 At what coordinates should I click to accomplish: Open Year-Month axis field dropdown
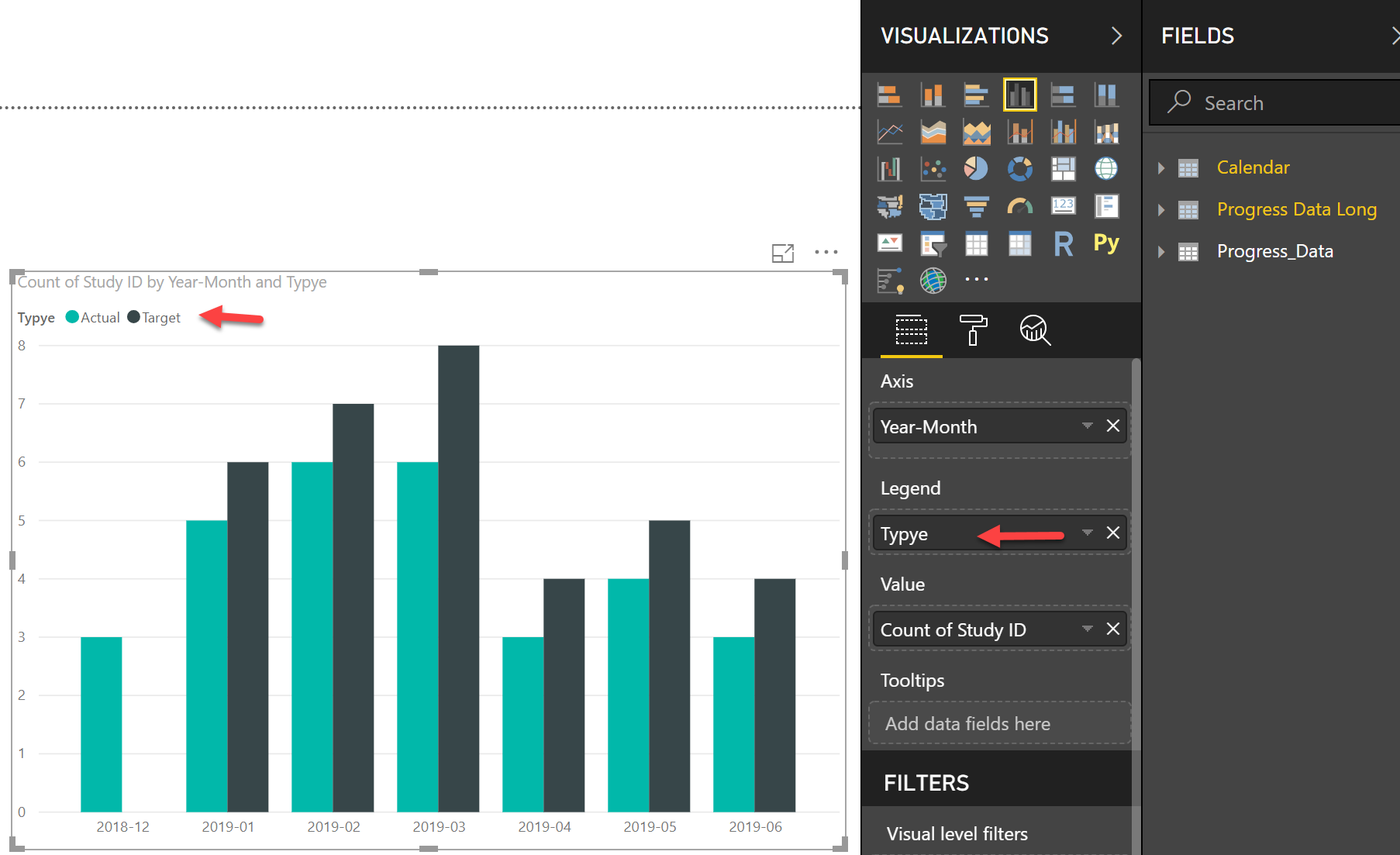tap(1087, 426)
